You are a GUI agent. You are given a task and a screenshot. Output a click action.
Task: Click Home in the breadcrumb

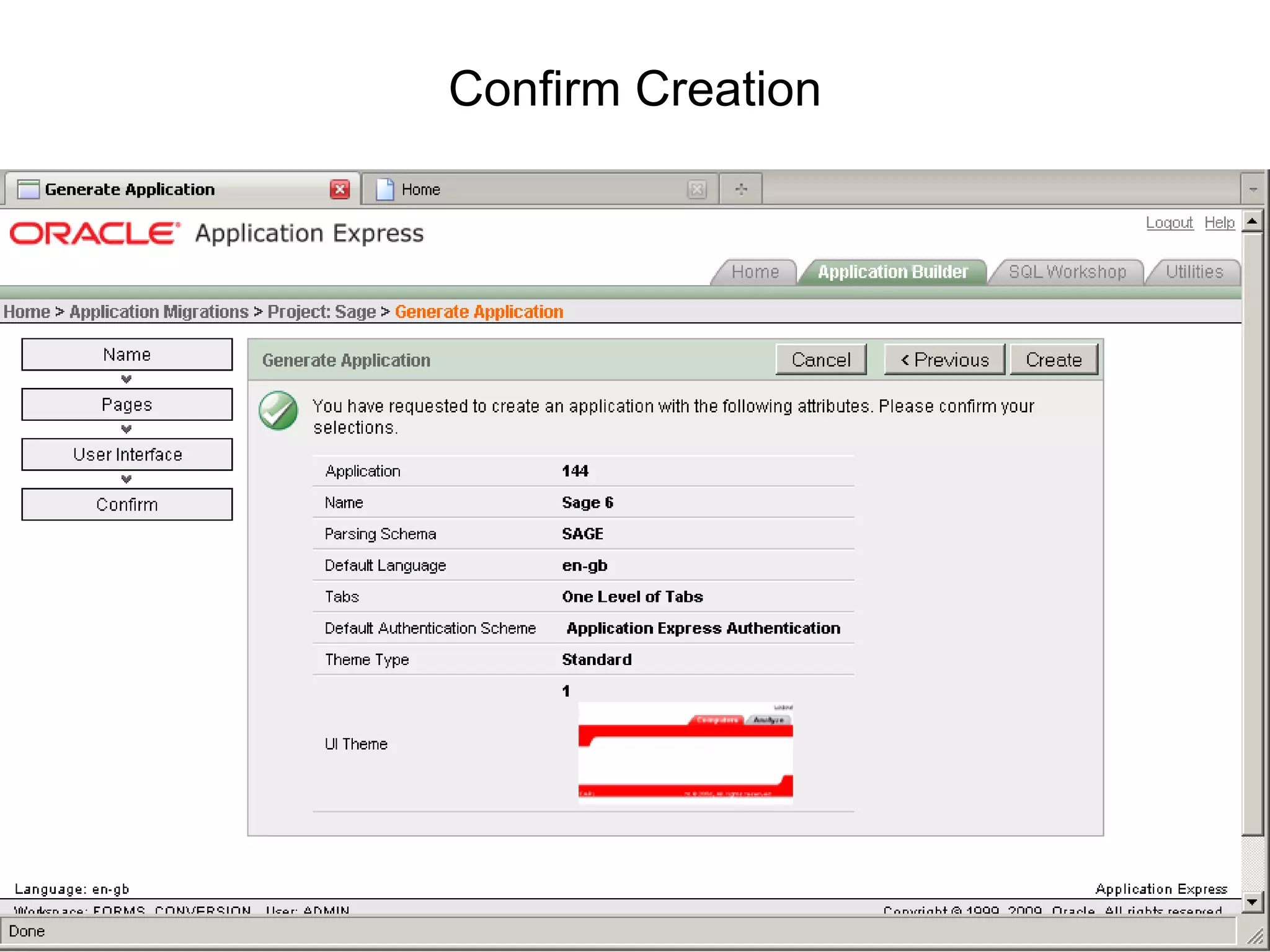click(x=27, y=312)
